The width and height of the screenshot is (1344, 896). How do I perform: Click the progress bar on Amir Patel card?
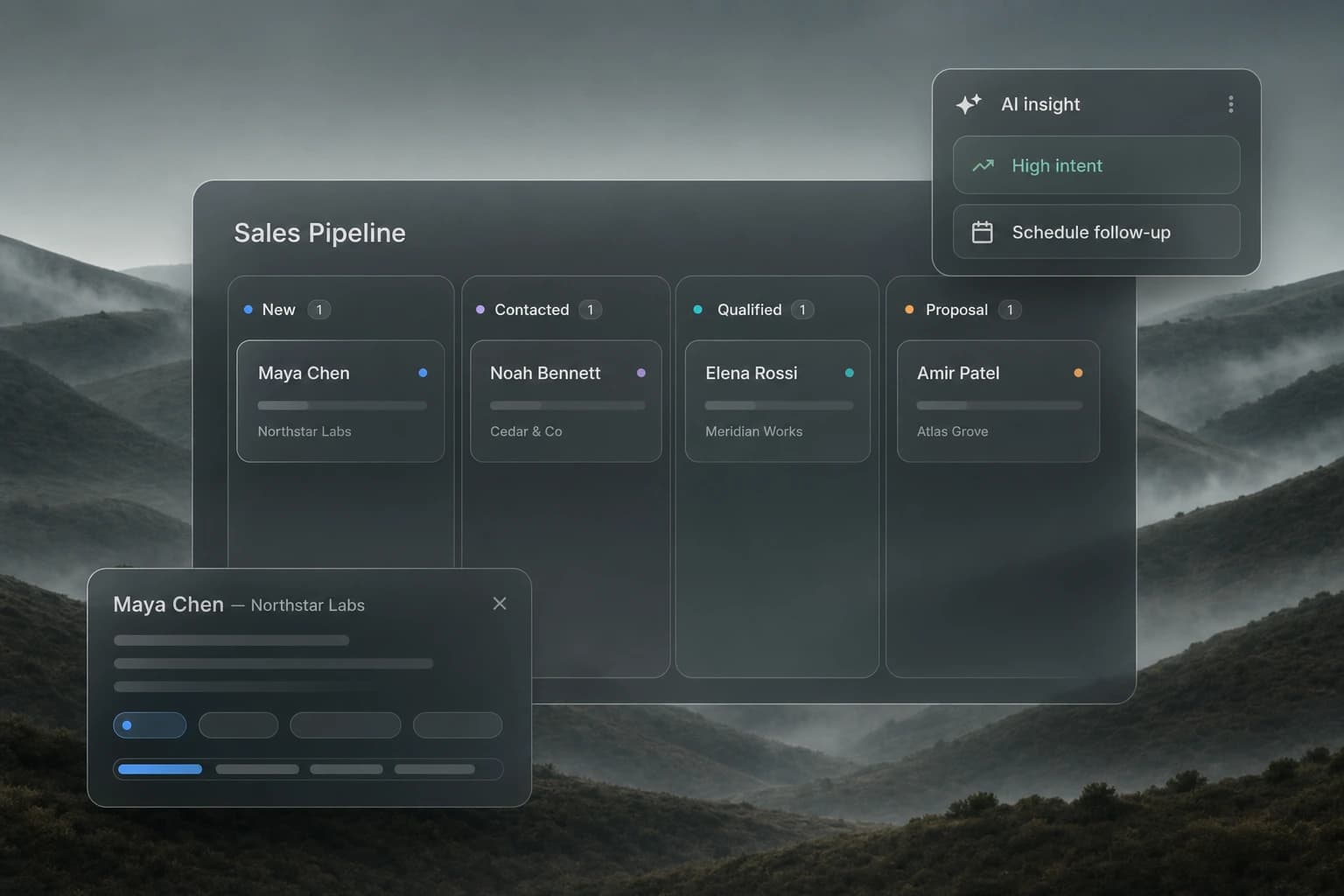[999, 406]
